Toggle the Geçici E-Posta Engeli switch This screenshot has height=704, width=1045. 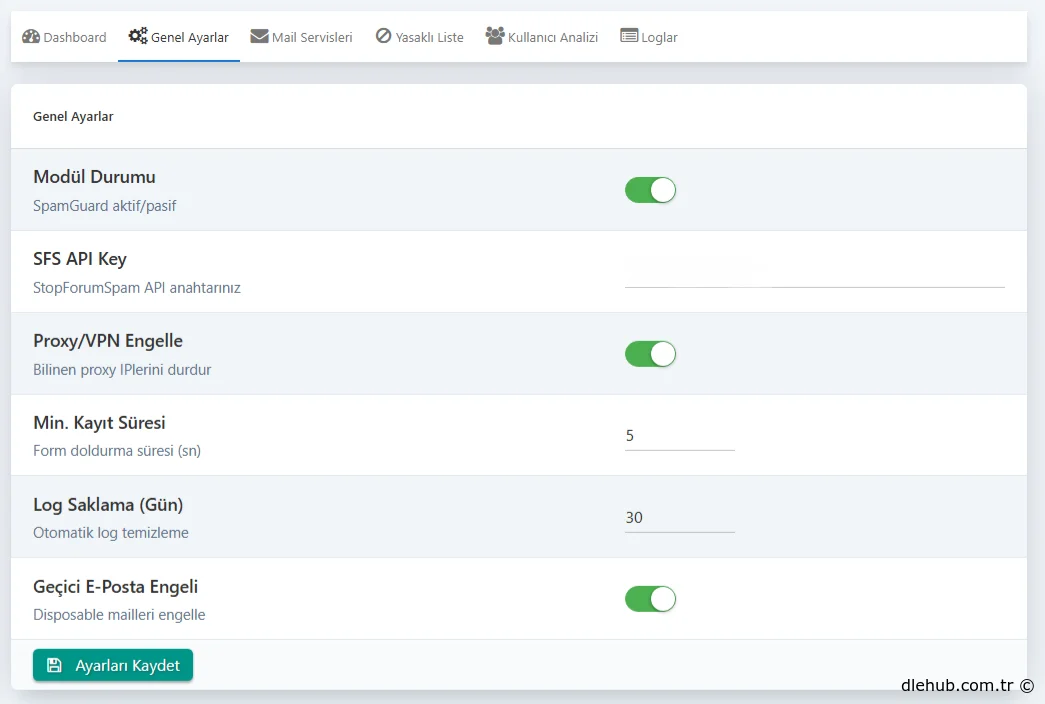pos(650,599)
